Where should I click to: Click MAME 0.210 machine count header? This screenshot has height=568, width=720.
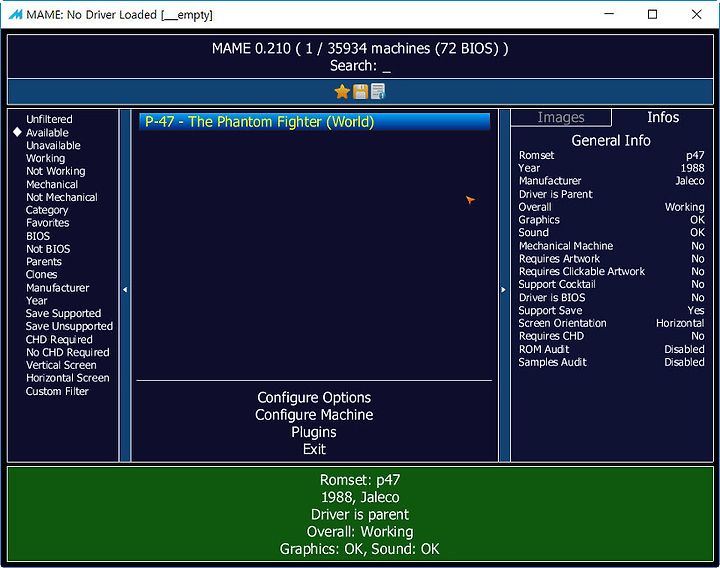pos(360,49)
